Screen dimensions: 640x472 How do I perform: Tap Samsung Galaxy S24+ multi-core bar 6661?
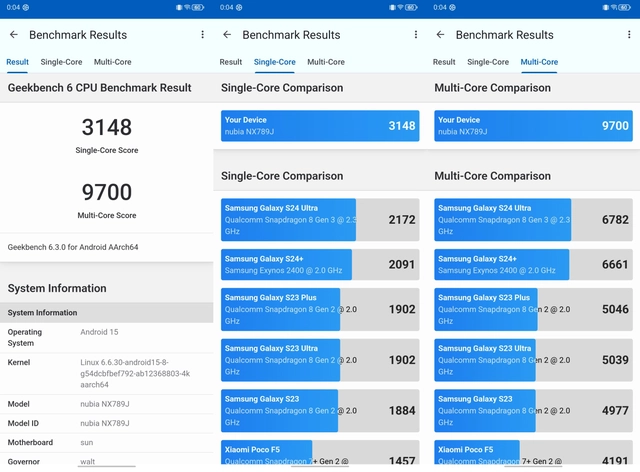click(533, 265)
